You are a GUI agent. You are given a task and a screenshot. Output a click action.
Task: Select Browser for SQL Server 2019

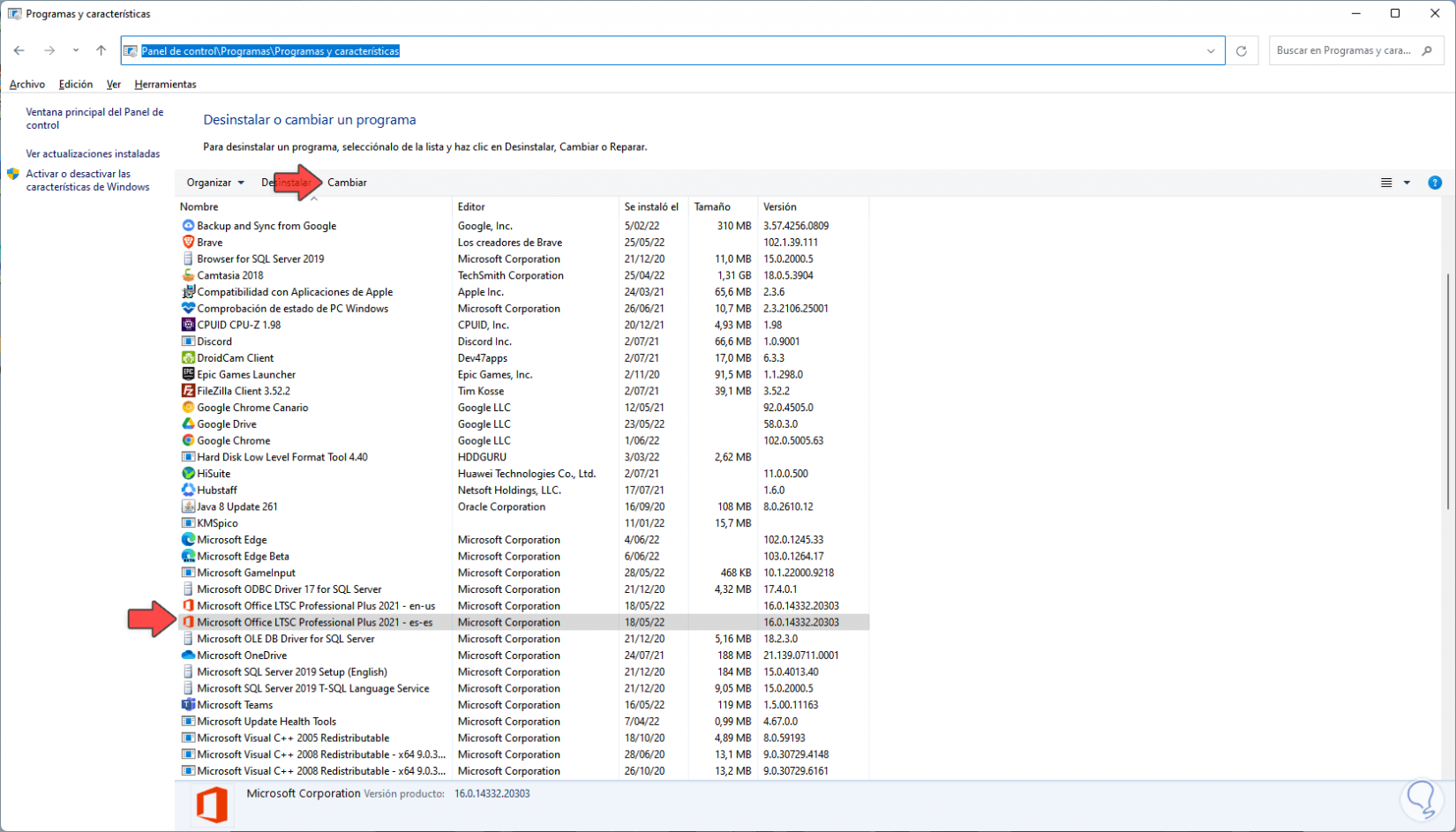point(523,259)
